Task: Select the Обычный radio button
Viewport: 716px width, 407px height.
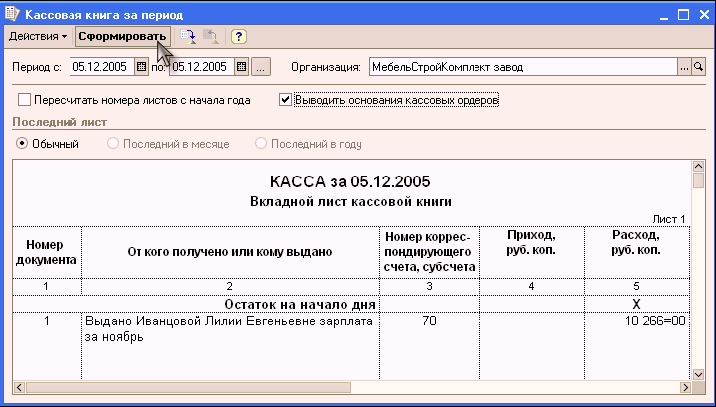Action: [x=22, y=144]
